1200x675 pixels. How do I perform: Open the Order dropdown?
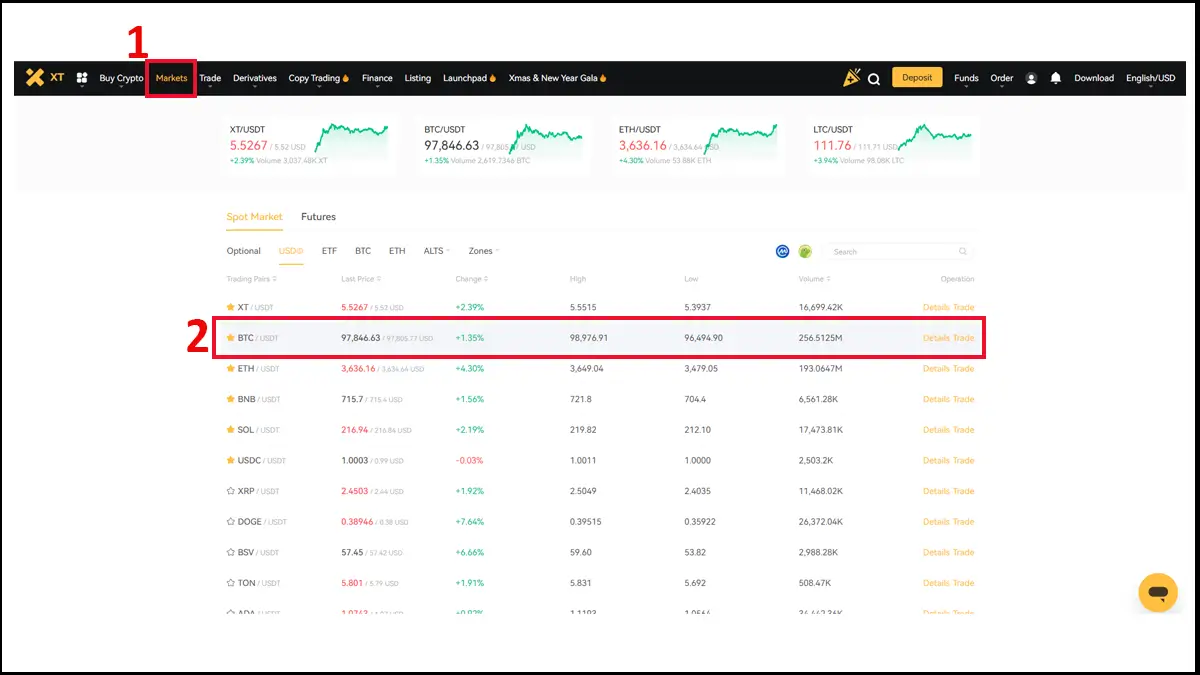tap(1002, 78)
